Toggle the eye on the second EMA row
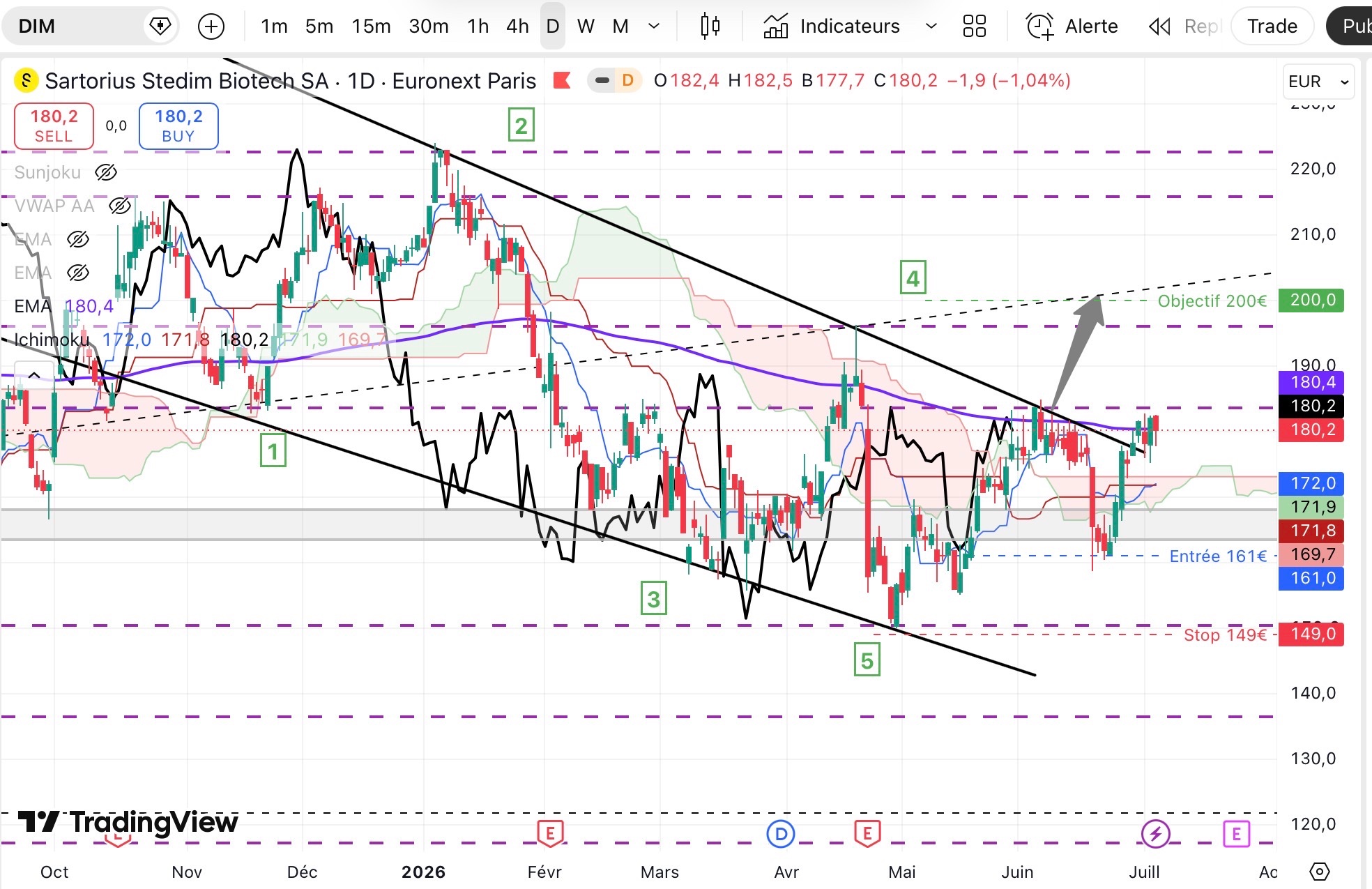This screenshot has width=1372, height=889. click(x=78, y=273)
